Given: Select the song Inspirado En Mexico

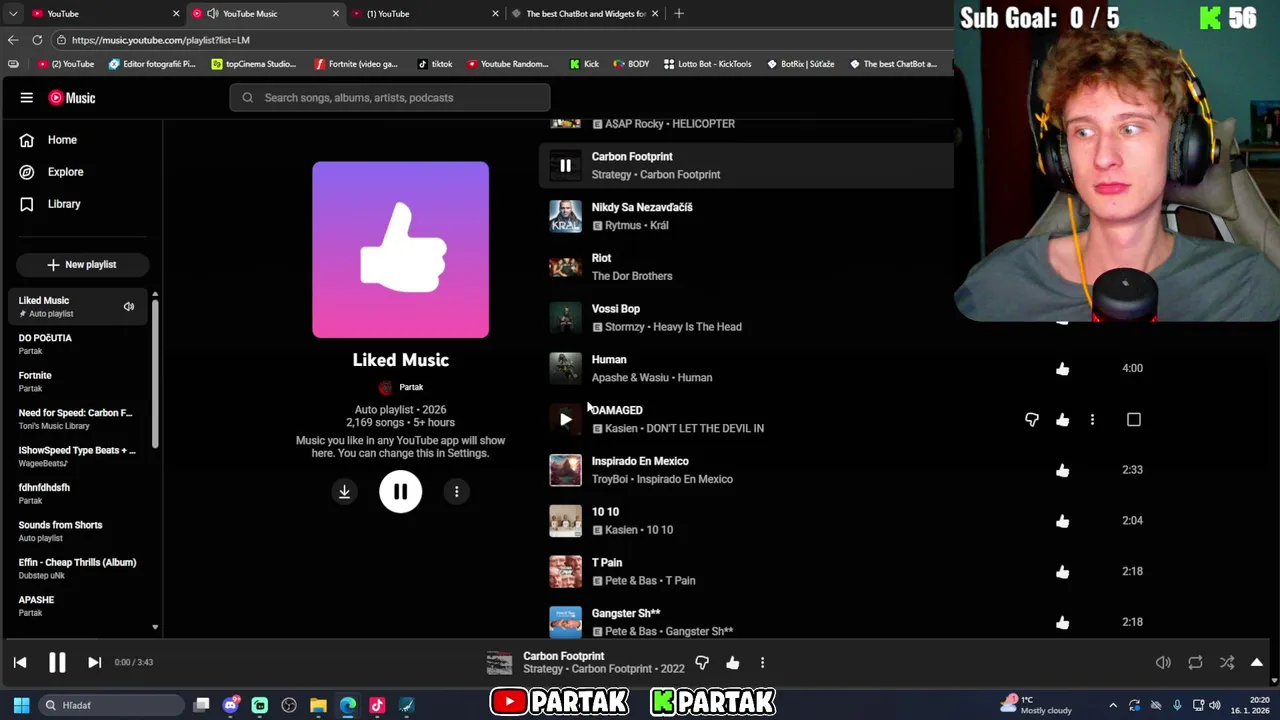Looking at the screenshot, I should pos(640,461).
